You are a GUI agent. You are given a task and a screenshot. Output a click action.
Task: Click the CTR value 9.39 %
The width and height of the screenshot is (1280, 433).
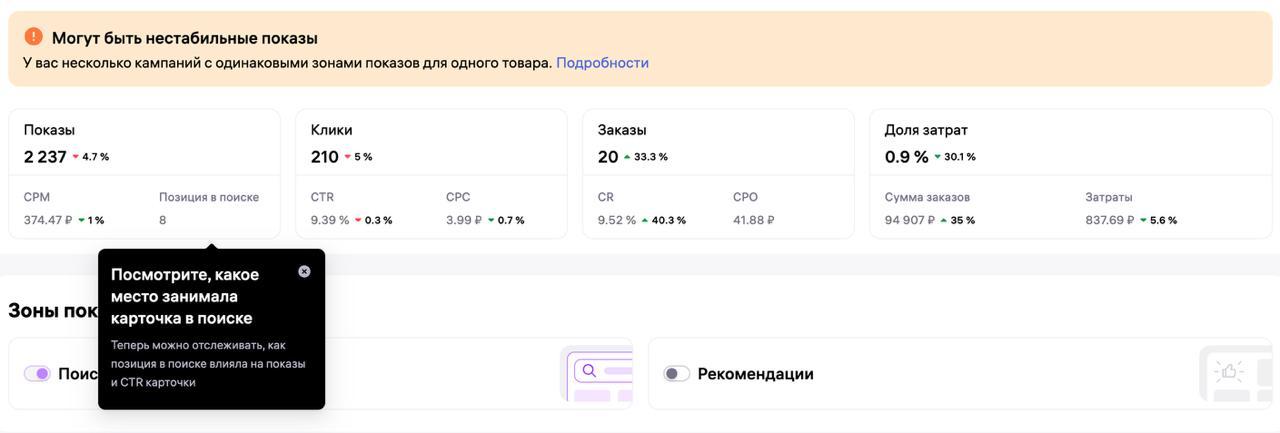pyautogui.click(x=330, y=220)
